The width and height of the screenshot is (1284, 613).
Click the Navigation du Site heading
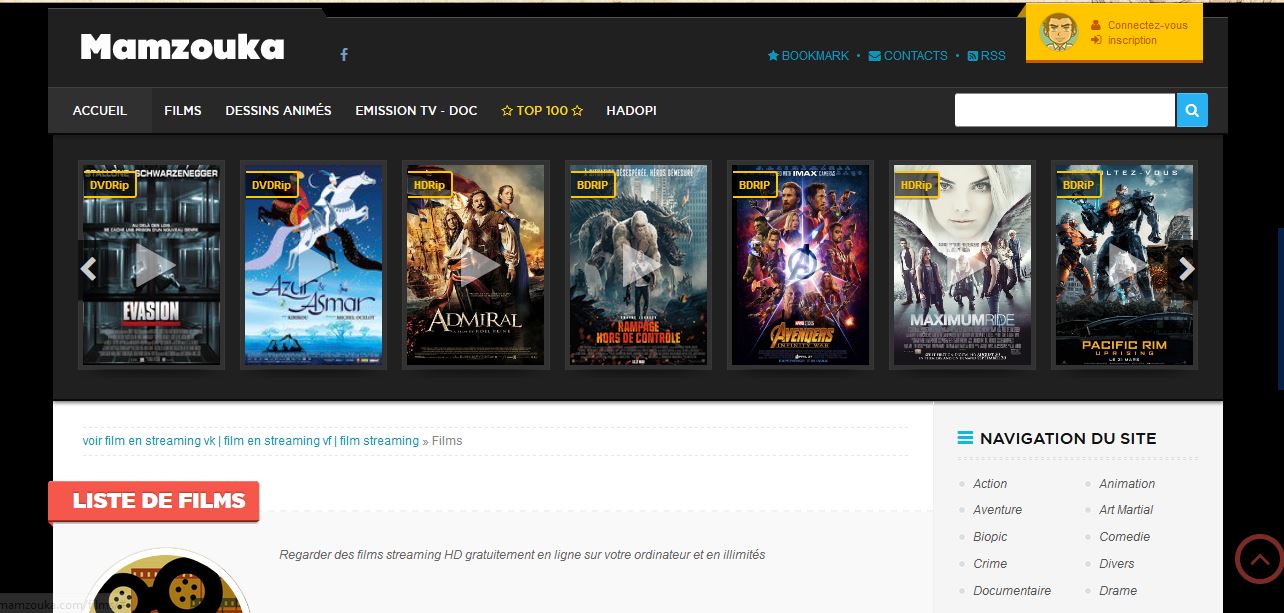coord(1068,438)
